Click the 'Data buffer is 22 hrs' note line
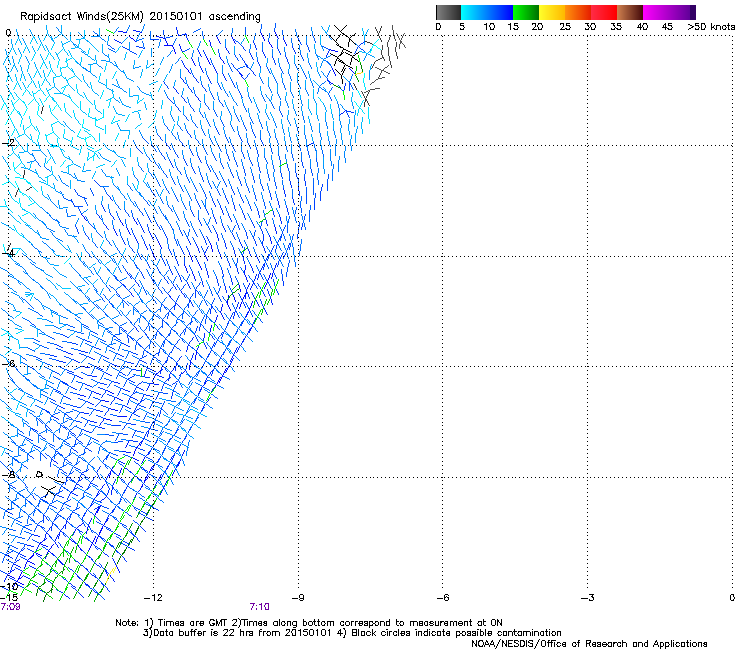Viewport: 740px width, 650px height. pyautogui.click(x=352, y=633)
